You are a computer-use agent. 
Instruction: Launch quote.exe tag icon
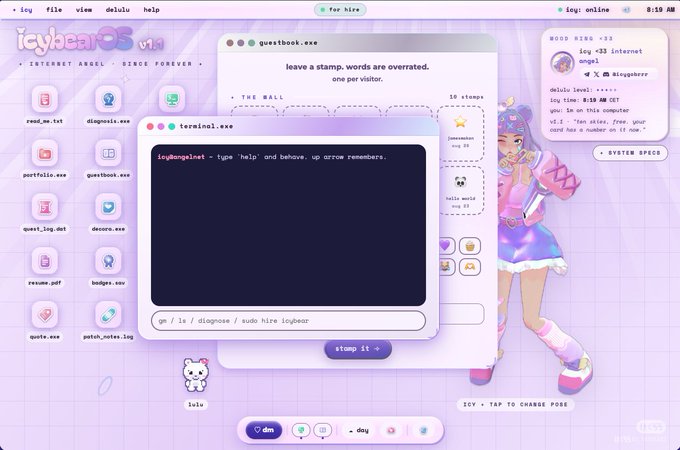pyautogui.click(x=45, y=315)
